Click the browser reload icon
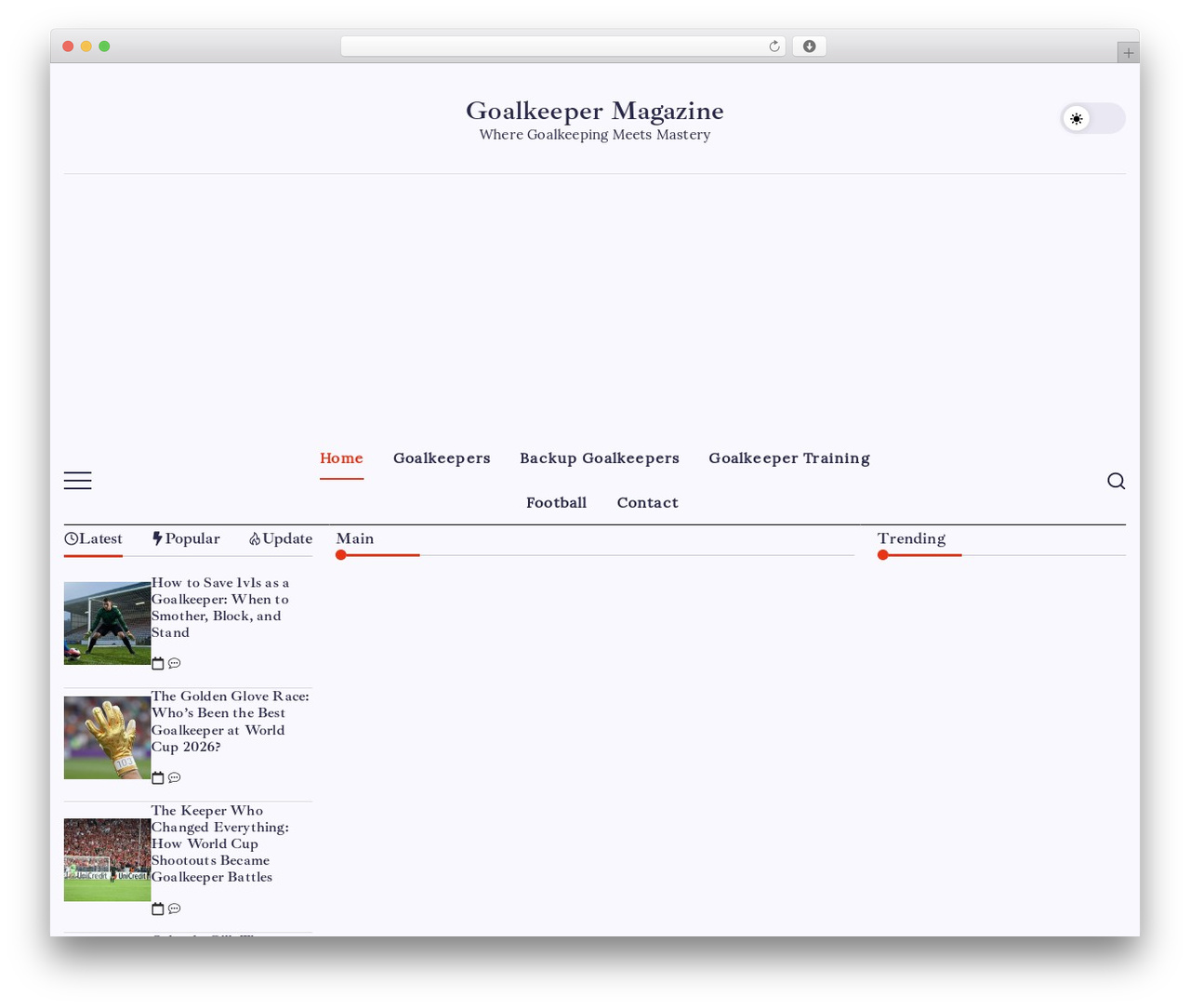 pos(773,46)
